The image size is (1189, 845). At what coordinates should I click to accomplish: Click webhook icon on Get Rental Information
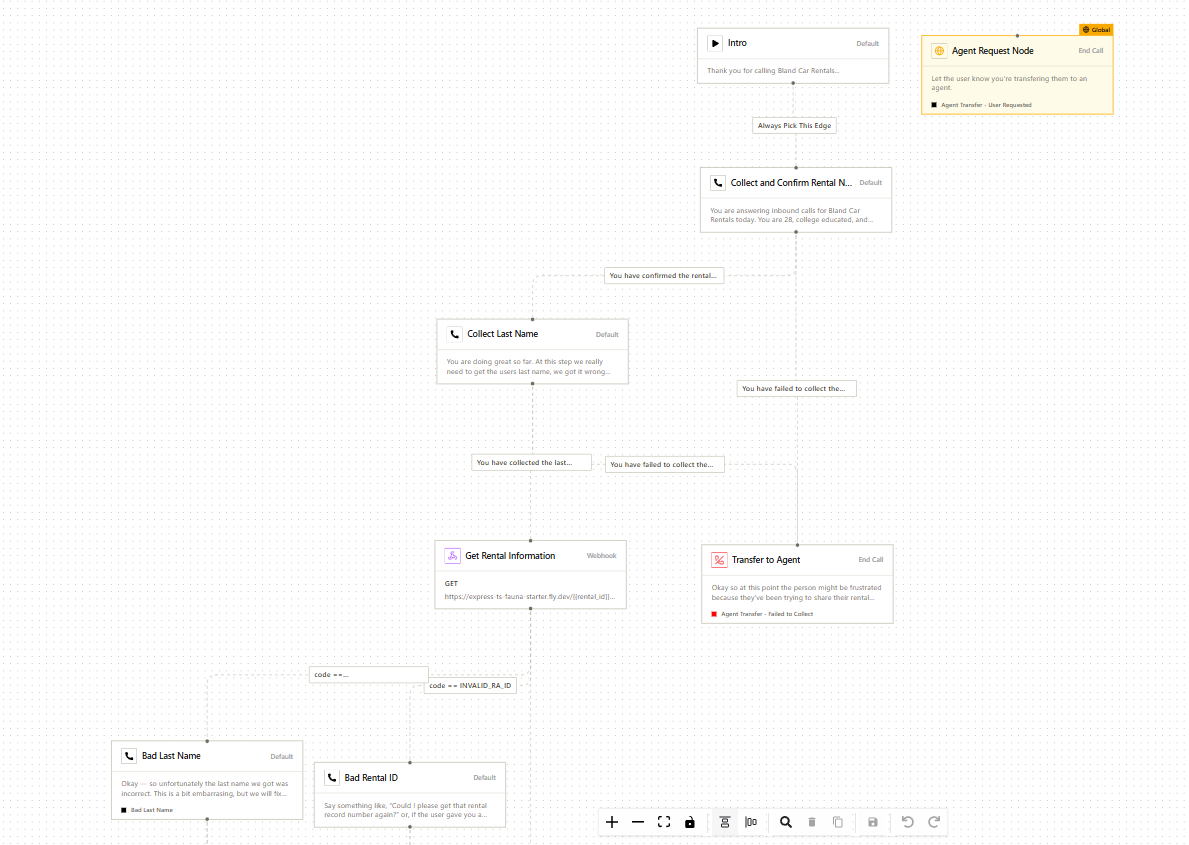coord(452,556)
